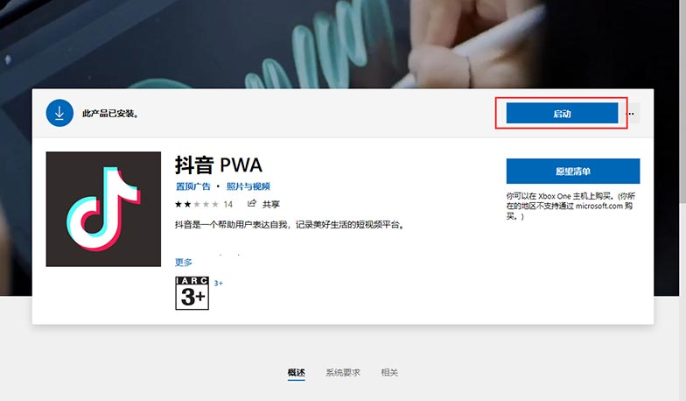Switch to the 系统要求 tab
686x401 pixels.
coord(343,373)
